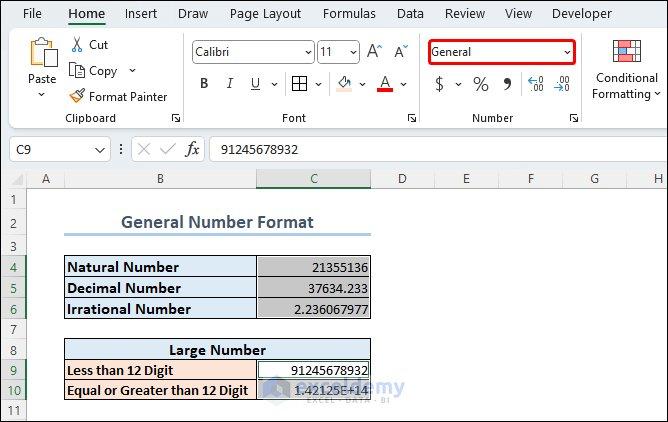This screenshot has width=668, height=422.
Task: Apply percent style formatting
Action: [x=481, y=84]
